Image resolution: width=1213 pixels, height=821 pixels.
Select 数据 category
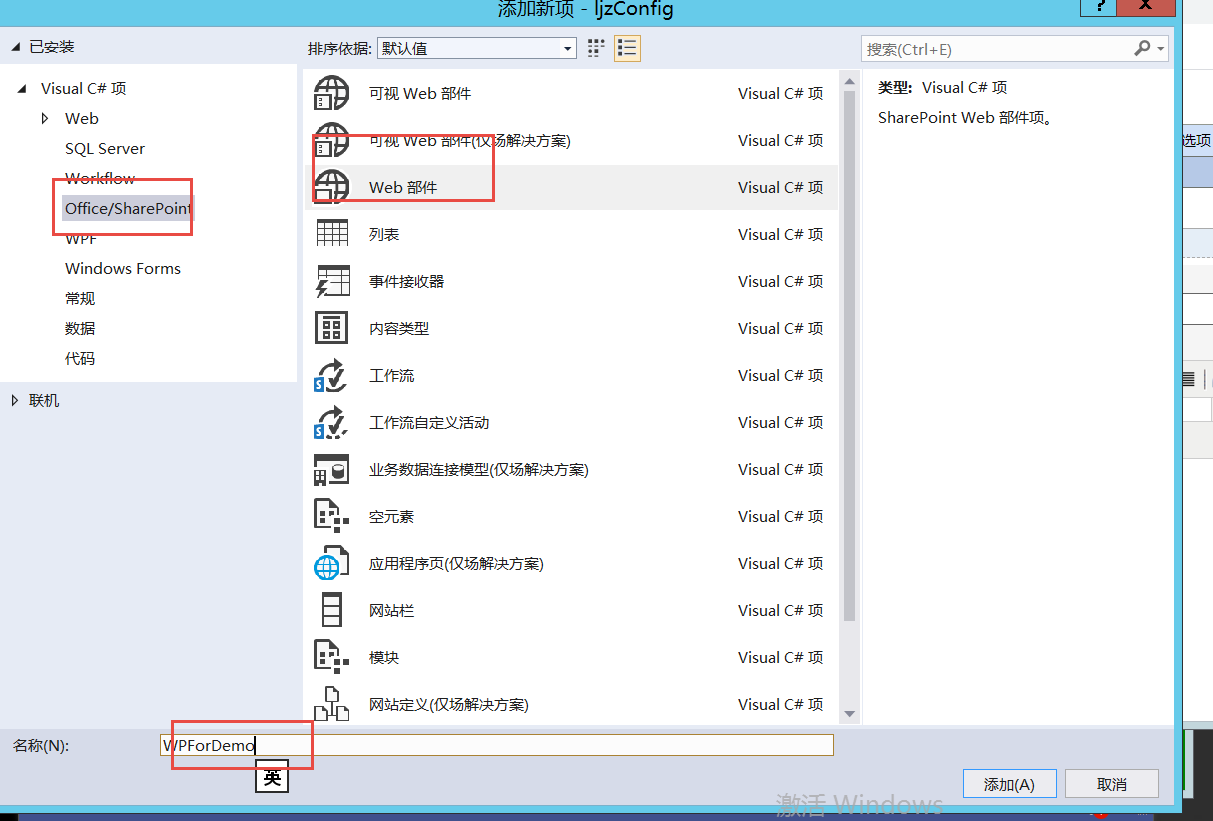click(x=80, y=328)
